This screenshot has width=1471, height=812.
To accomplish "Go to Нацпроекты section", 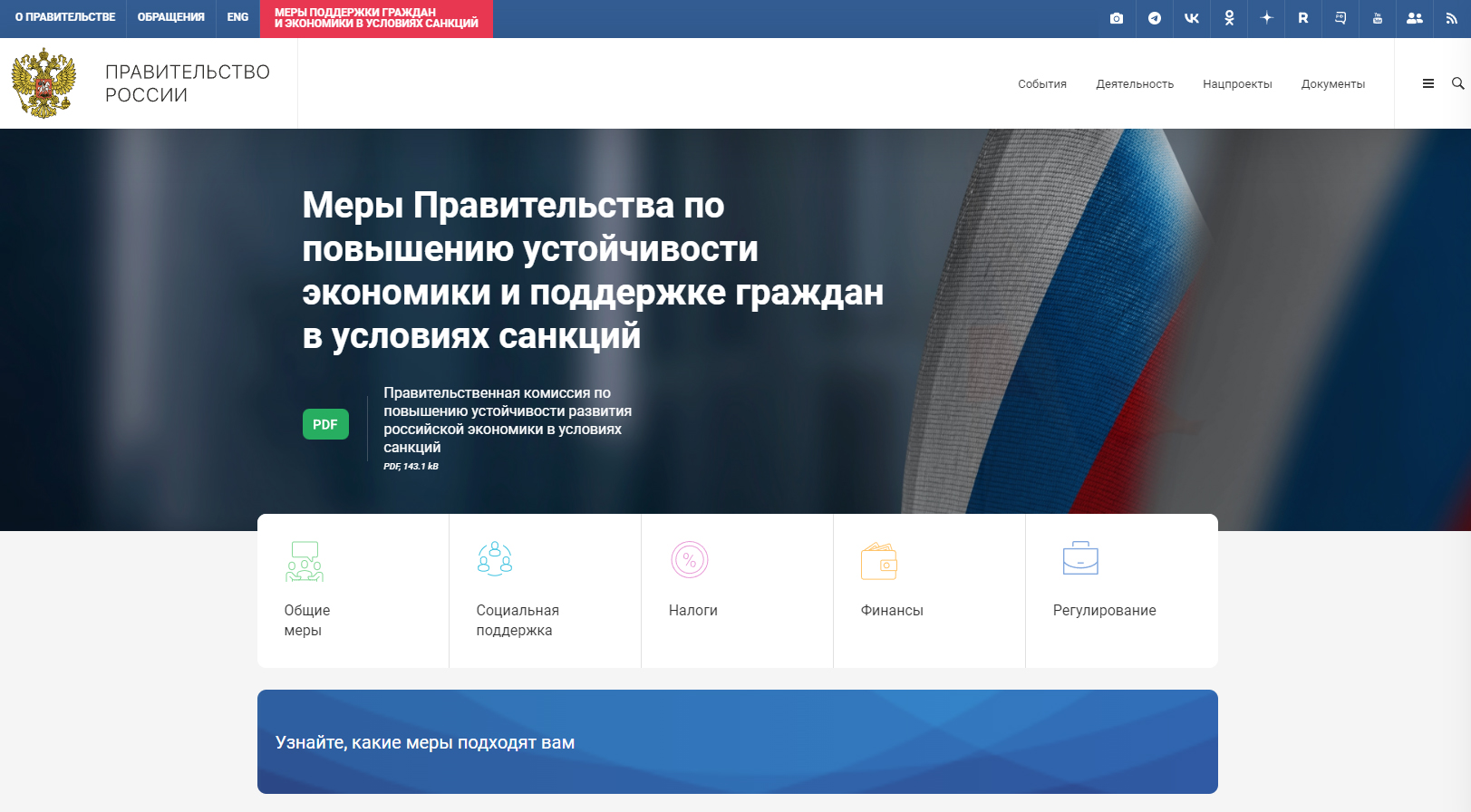I will pyautogui.click(x=1237, y=84).
